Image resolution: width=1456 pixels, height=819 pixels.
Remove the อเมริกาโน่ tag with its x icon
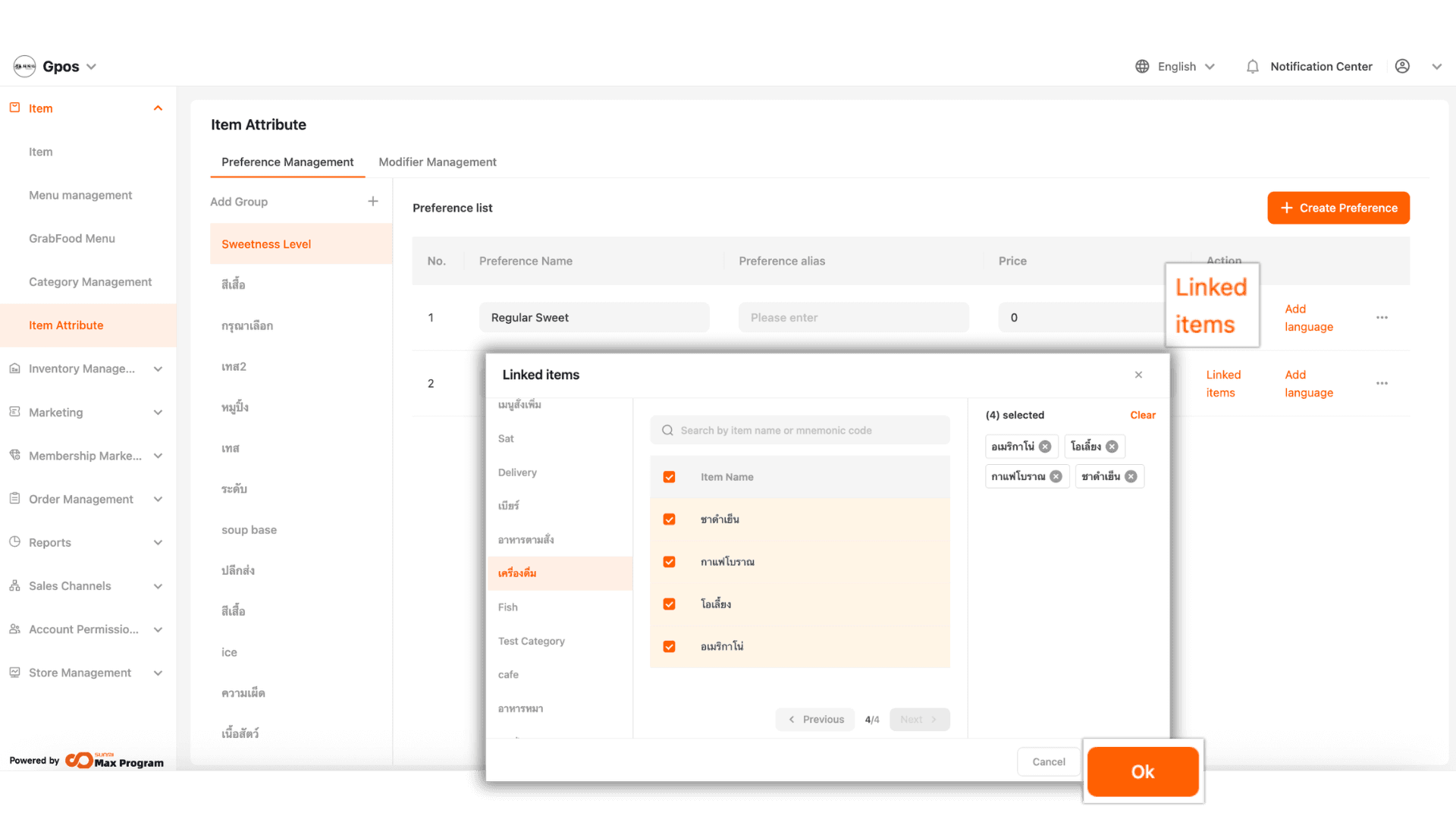(1045, 447)
